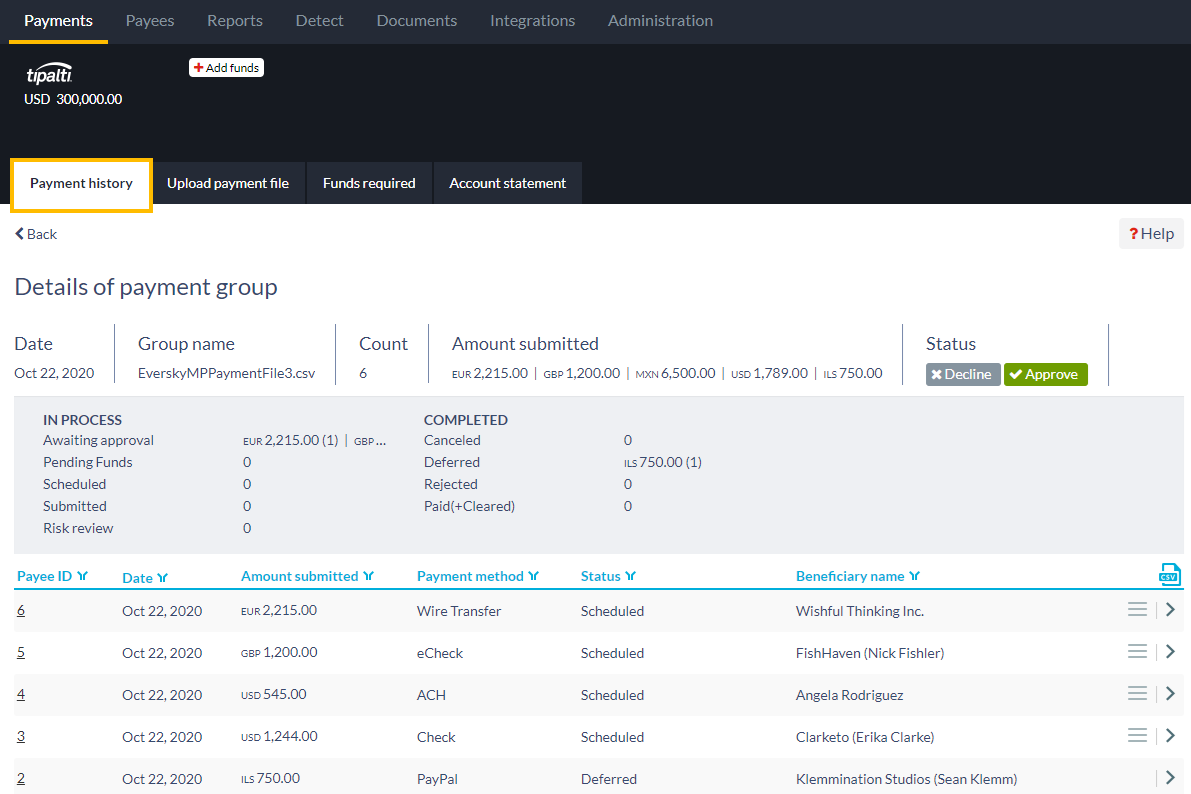This screenshot has height=794, width=1191.
Task: Open the Payees menu
Action: coord(150,21)
